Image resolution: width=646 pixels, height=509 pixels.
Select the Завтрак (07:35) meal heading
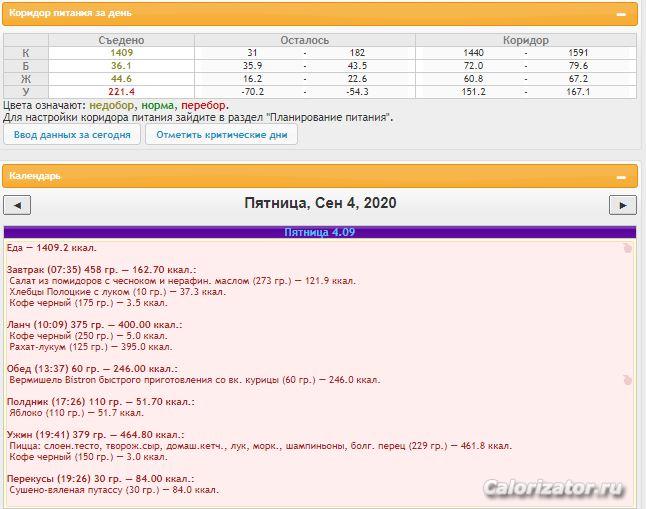101,270
